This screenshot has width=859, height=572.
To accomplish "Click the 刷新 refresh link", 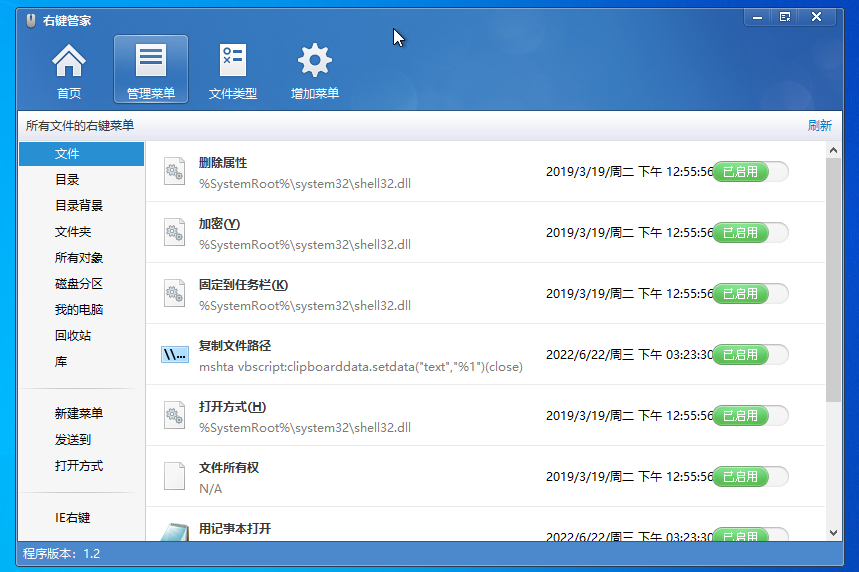I will [819, 126].
